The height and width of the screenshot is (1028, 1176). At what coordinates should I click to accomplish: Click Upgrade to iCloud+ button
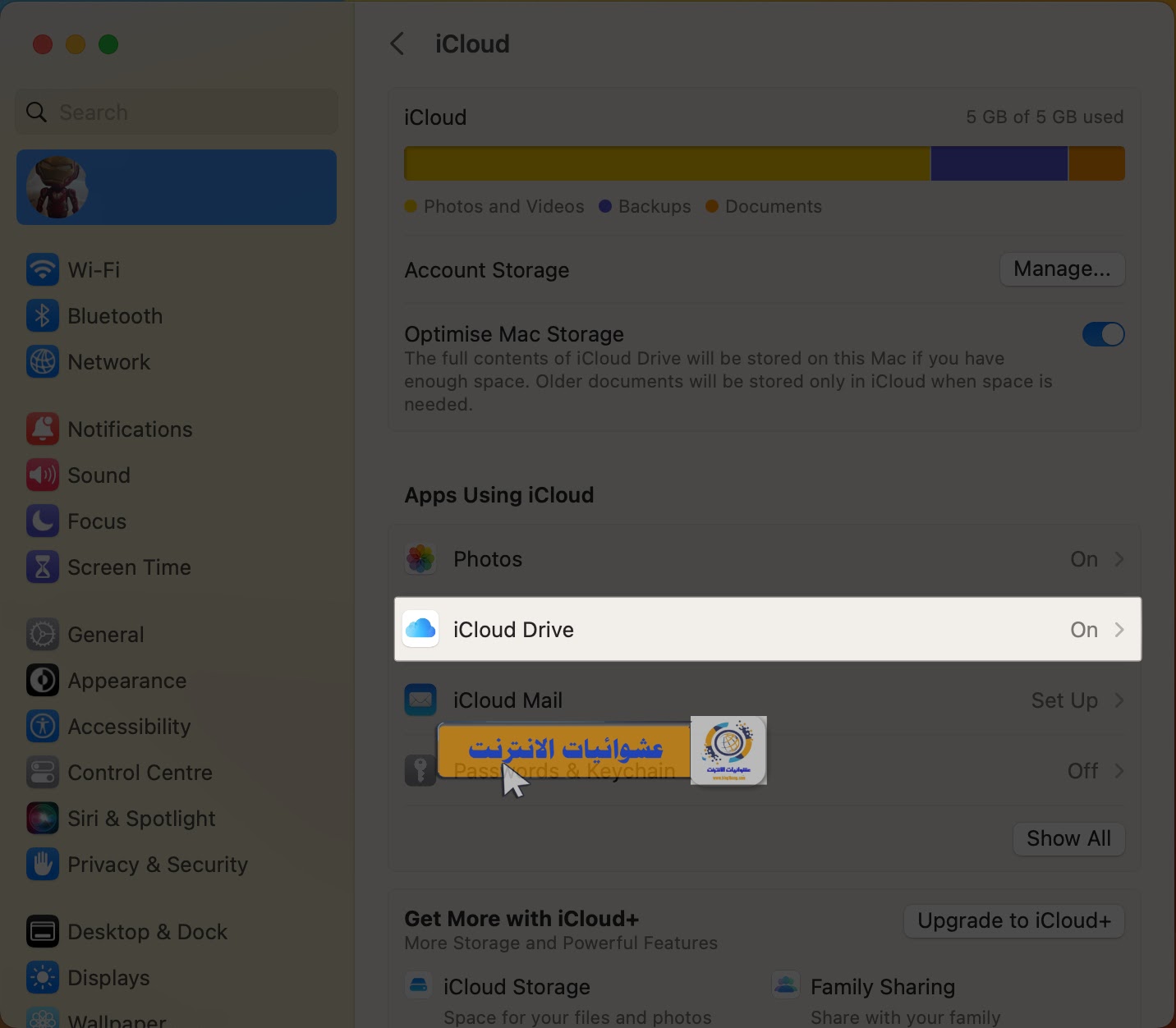pyautogui.click(x=1014, y=920)
